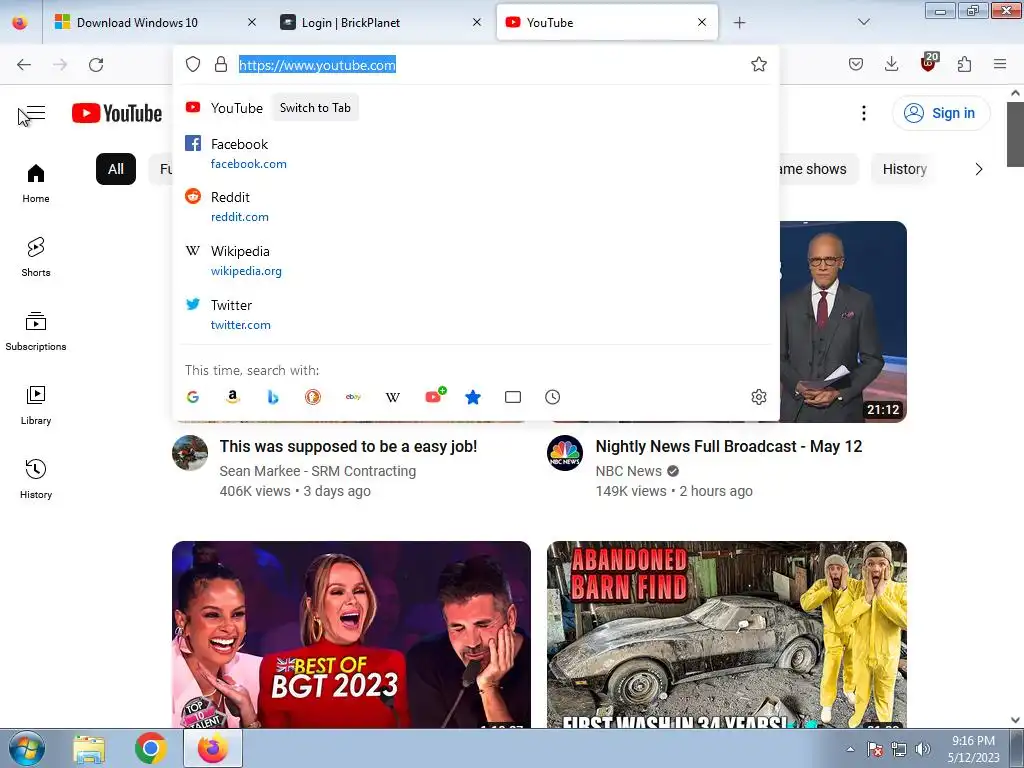Screen dimensions: 1024x768
Task: Click the forward navigation arrow
Action: (60, 65)
